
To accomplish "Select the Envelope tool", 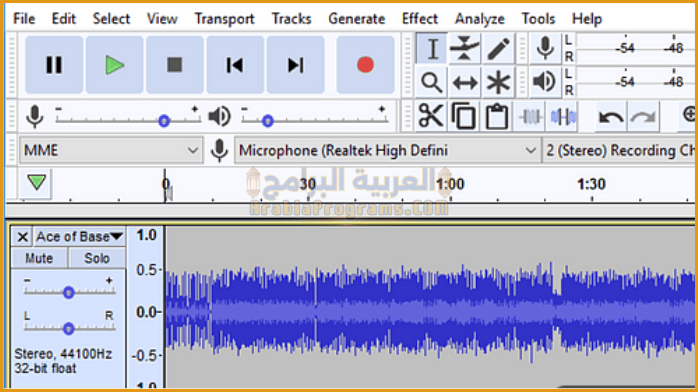I will (464, 48).
